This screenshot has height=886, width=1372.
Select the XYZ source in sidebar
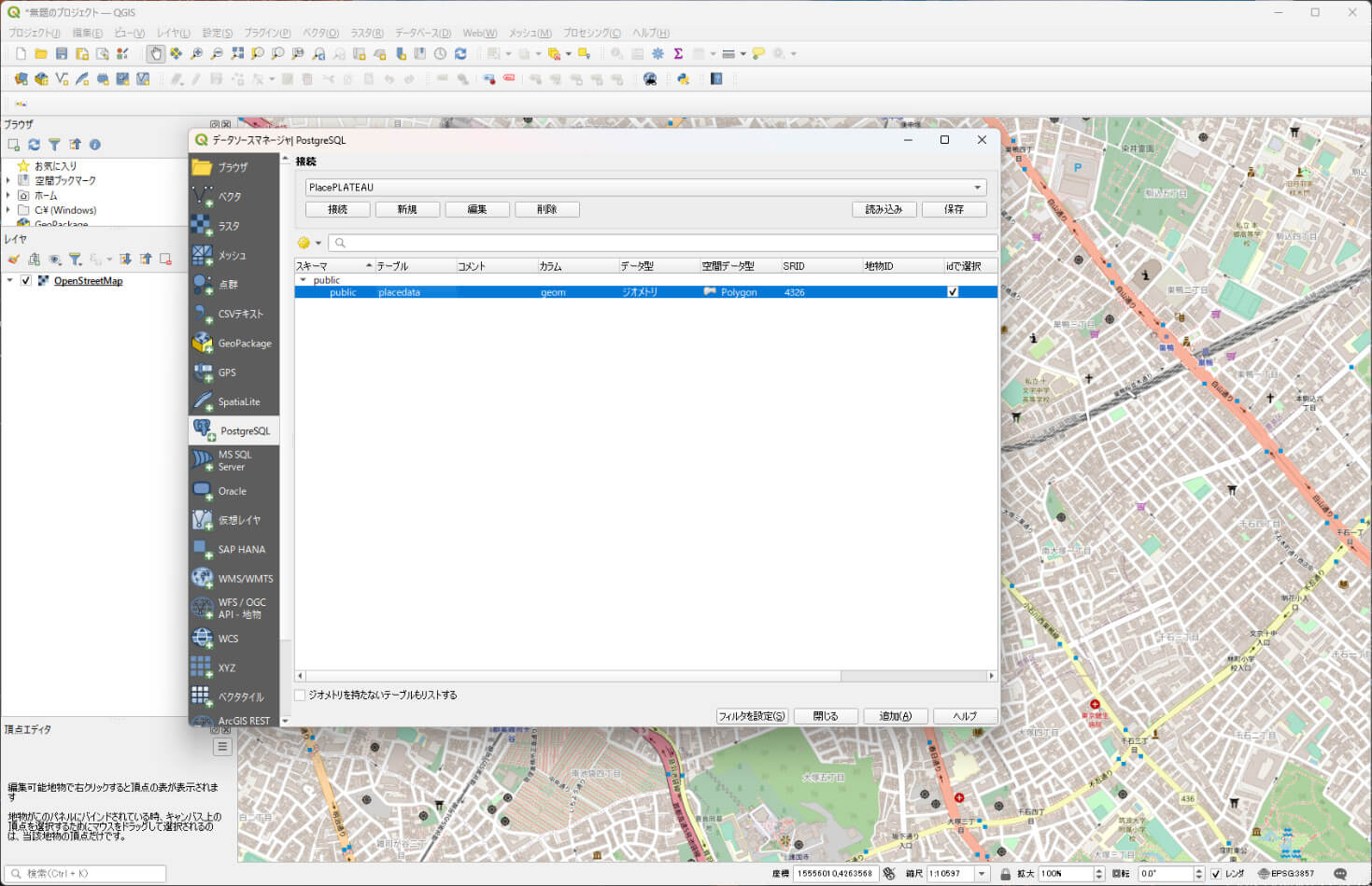point(233,668)
